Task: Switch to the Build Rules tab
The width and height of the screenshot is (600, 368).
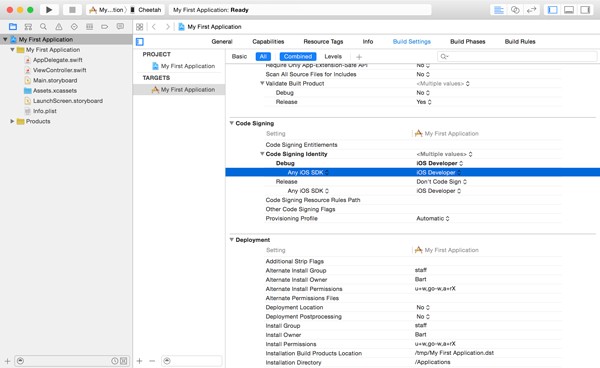Action: [x=520, y=41]
